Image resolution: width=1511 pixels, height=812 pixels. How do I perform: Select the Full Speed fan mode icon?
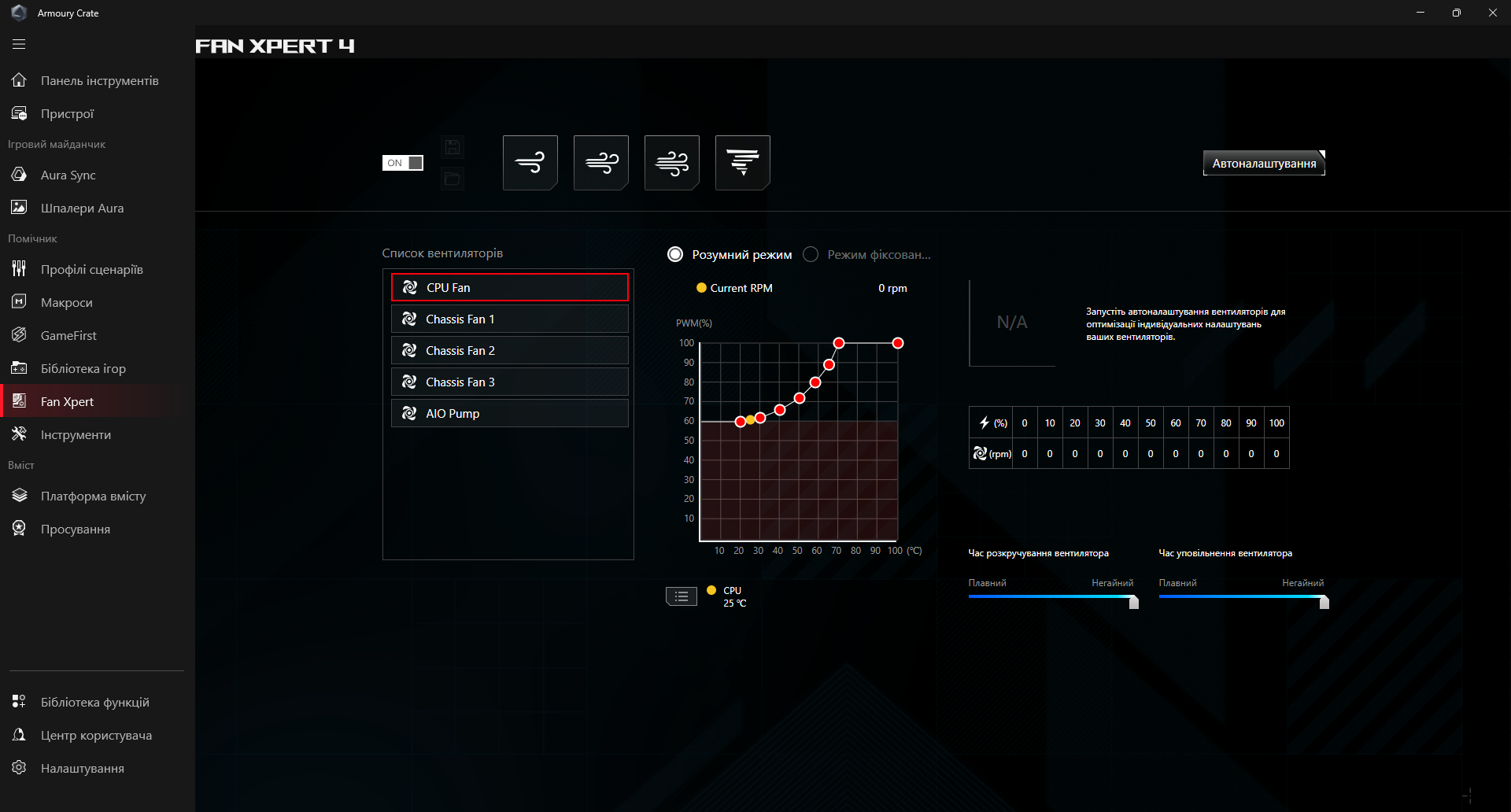[743, 163]
